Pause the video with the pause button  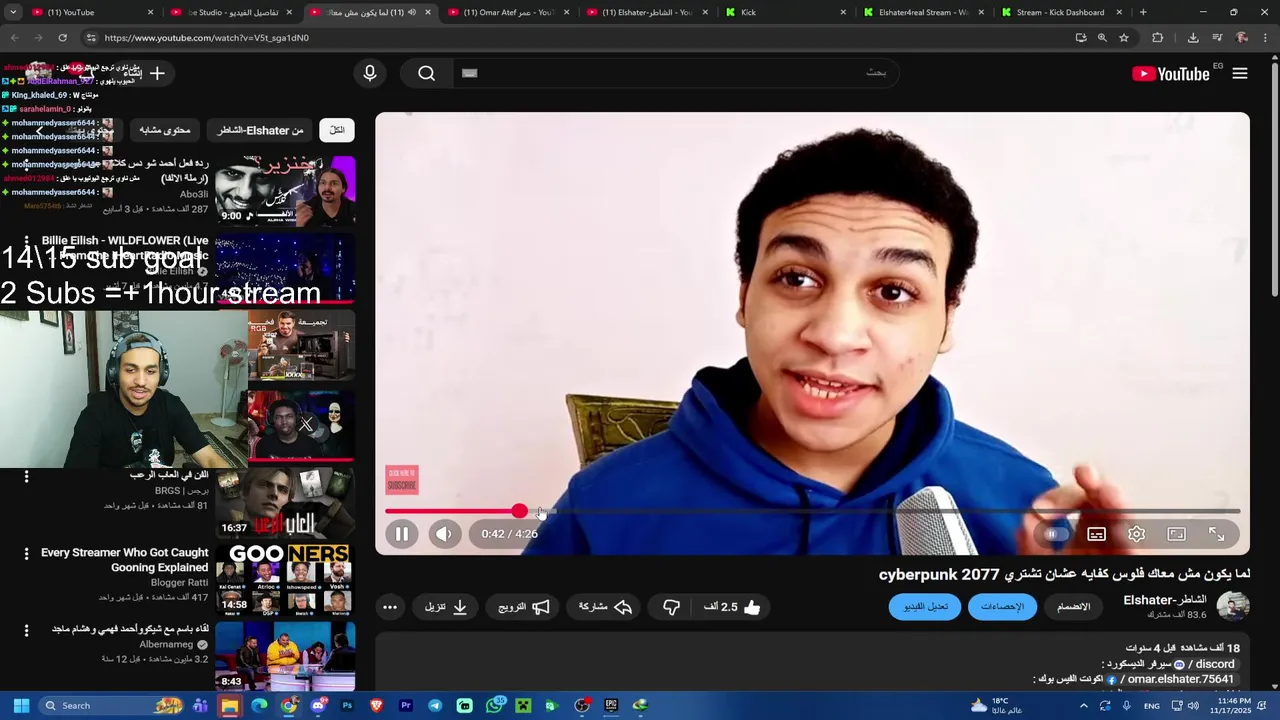click(401, 534)
